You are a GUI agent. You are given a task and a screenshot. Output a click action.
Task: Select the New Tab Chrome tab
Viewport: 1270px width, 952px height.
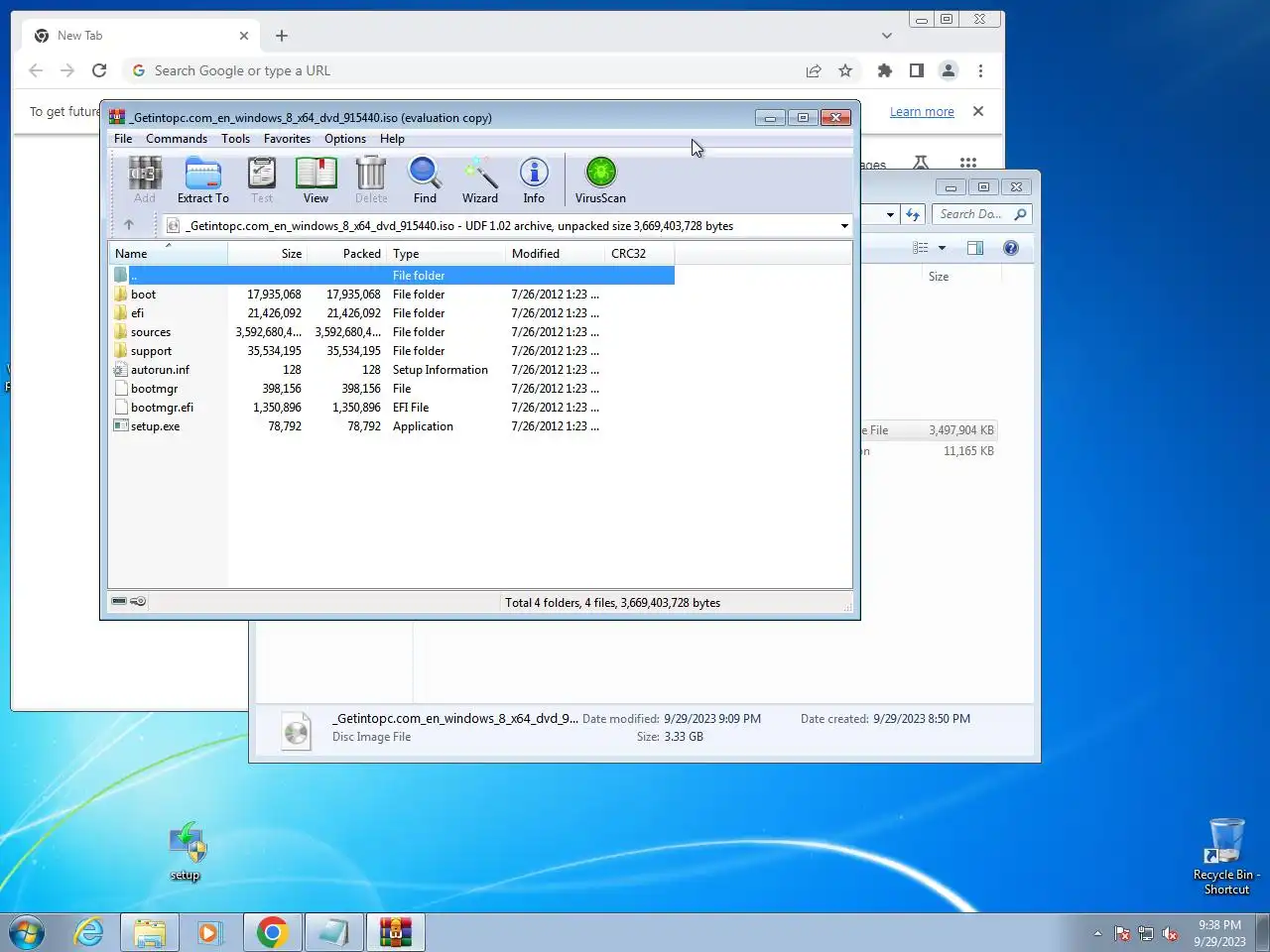(140, 36)
